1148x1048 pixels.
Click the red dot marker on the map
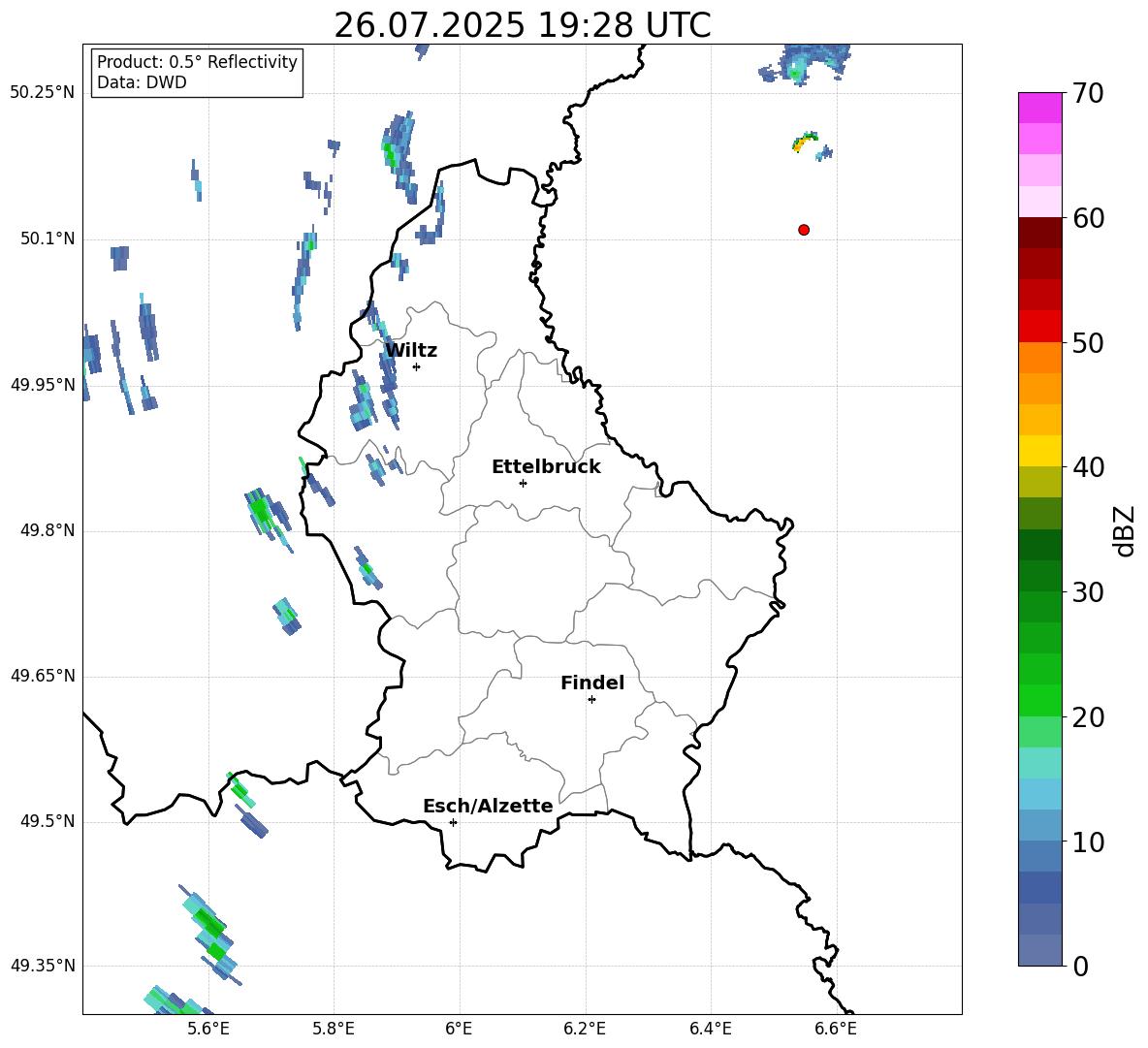(804, 230)
